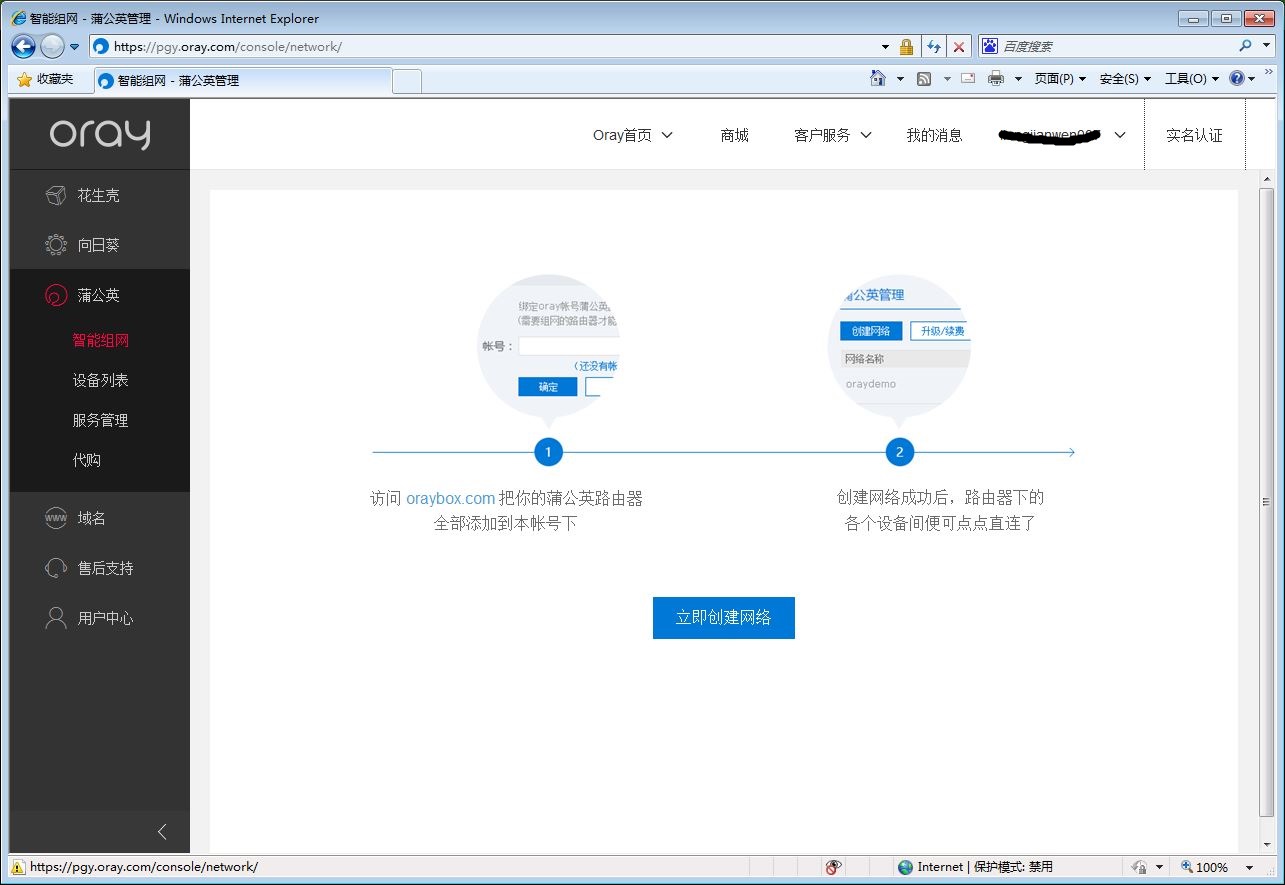The height and width of the screenshot is (885, 1285).
Task: Click the 实名认证 link
Action: [1194, 135]
